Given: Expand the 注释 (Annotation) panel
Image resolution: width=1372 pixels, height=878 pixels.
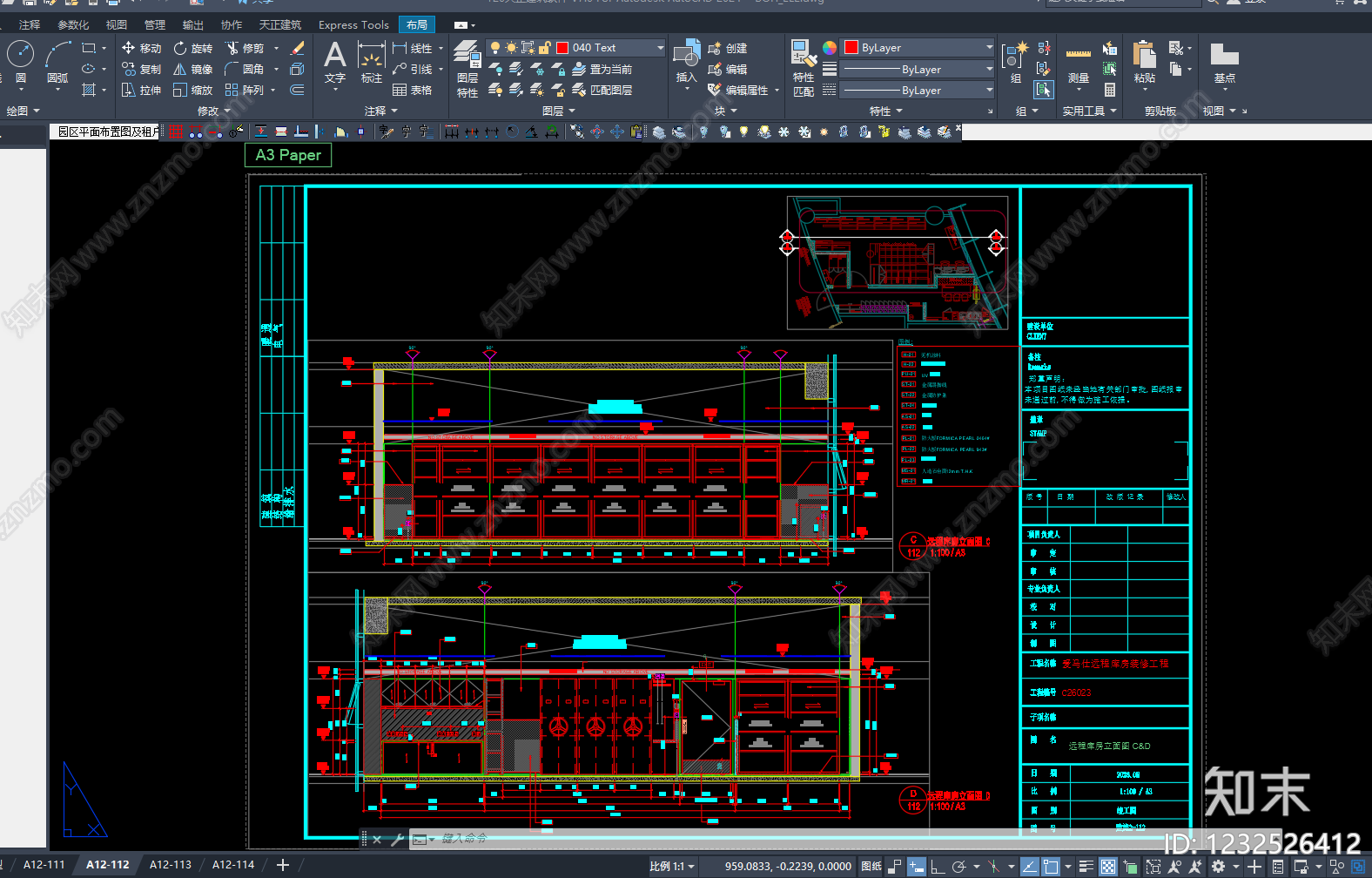Looking at the screenshot, I should coord(381,111).
